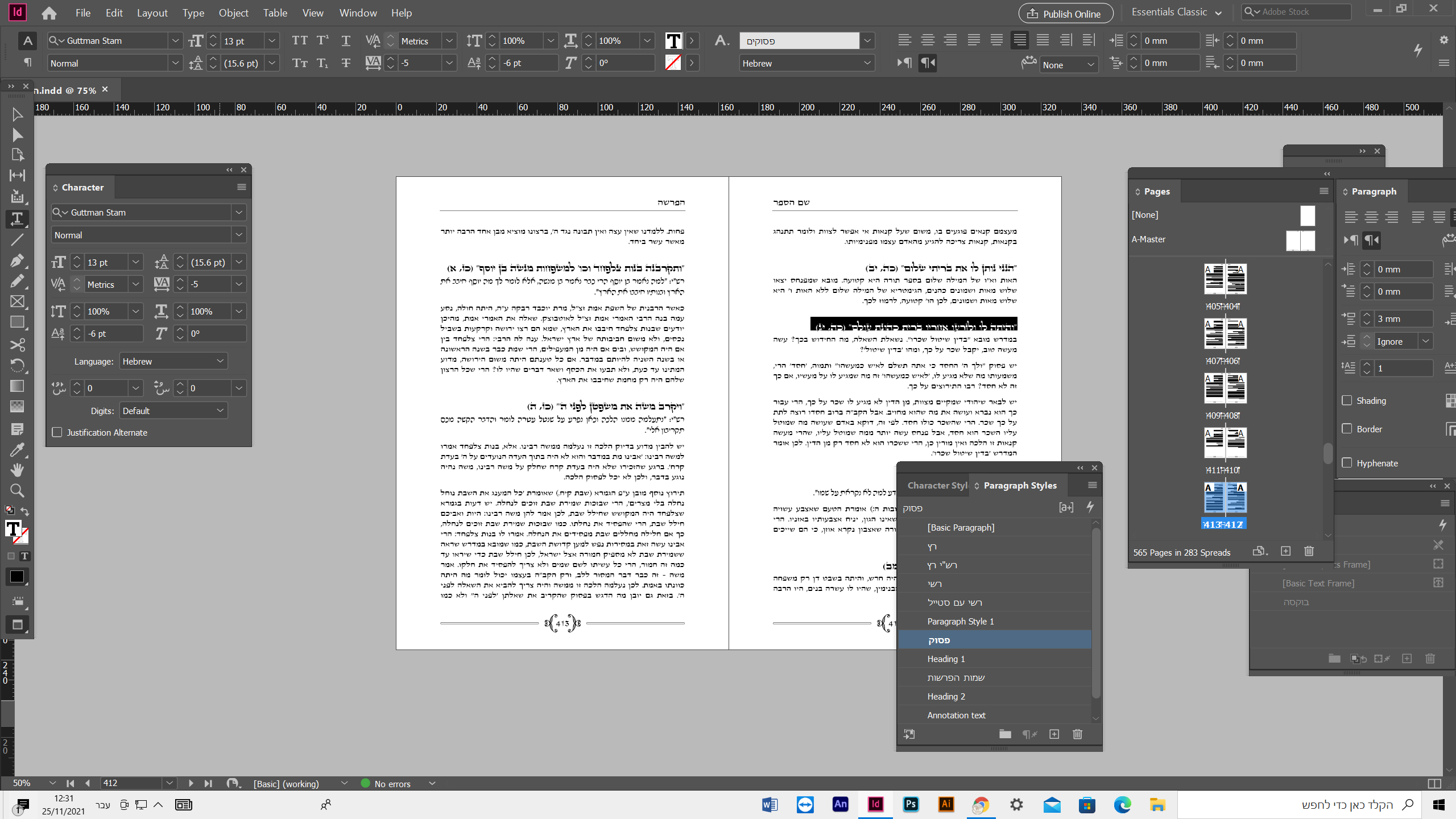Click the black fill color swatch in toolbox
The image size is (1456, 819).
(x=17, y=577)
